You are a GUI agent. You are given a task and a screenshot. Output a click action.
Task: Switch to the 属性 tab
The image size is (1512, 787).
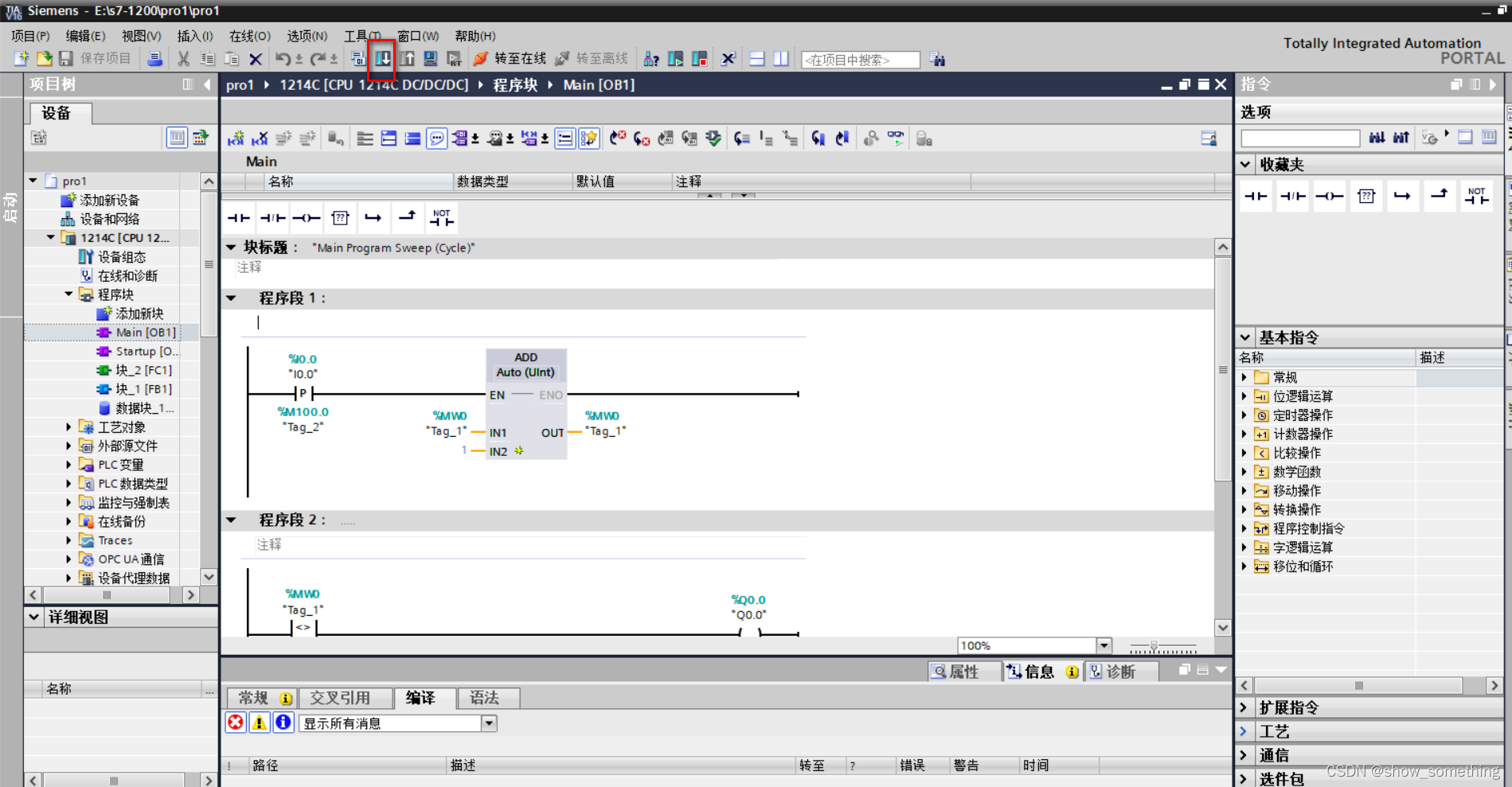[x=963, y=672]
